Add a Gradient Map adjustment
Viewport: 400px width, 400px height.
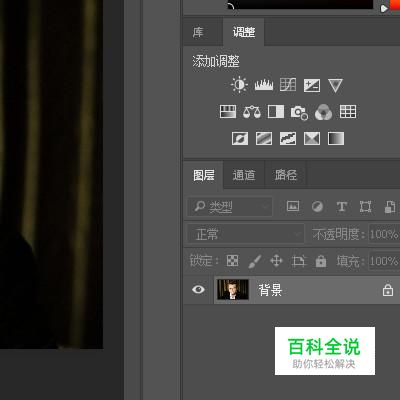[x=336, y=138]
